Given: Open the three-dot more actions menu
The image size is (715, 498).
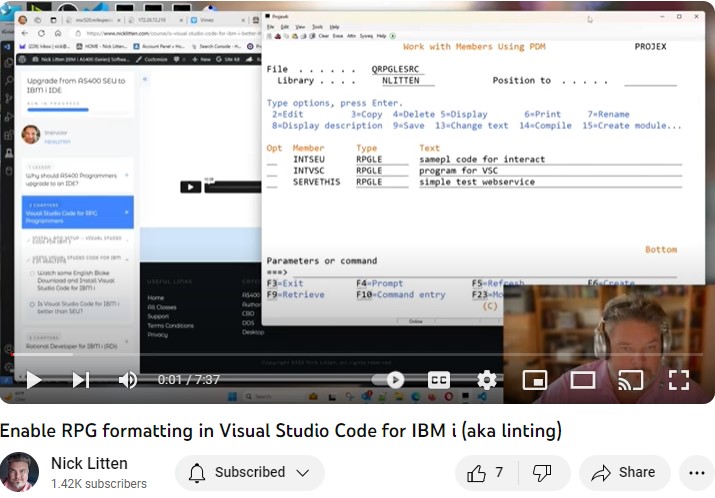Looking at the screenshot, I should [697, 473].
